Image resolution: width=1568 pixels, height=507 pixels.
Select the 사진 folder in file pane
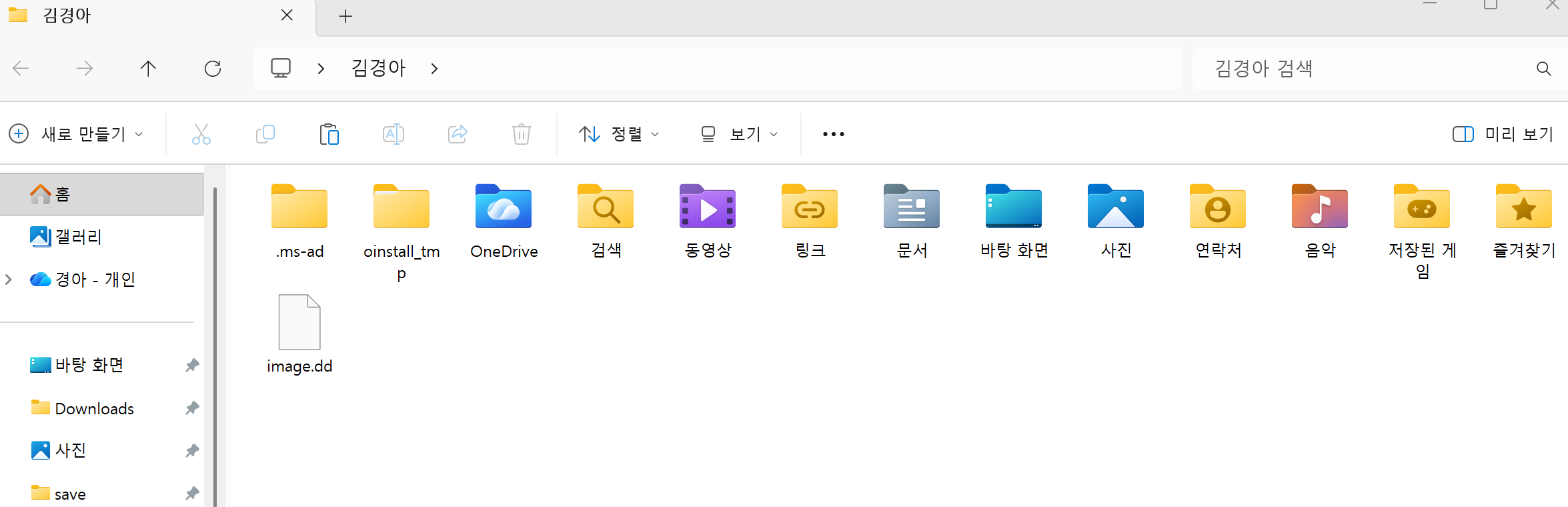point(1116,221)
